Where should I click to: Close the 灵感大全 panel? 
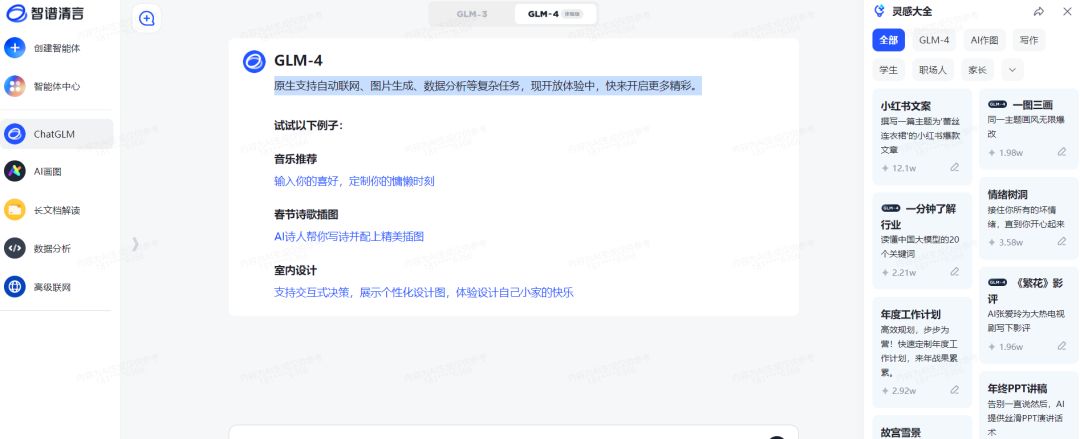click(1066, 11)
